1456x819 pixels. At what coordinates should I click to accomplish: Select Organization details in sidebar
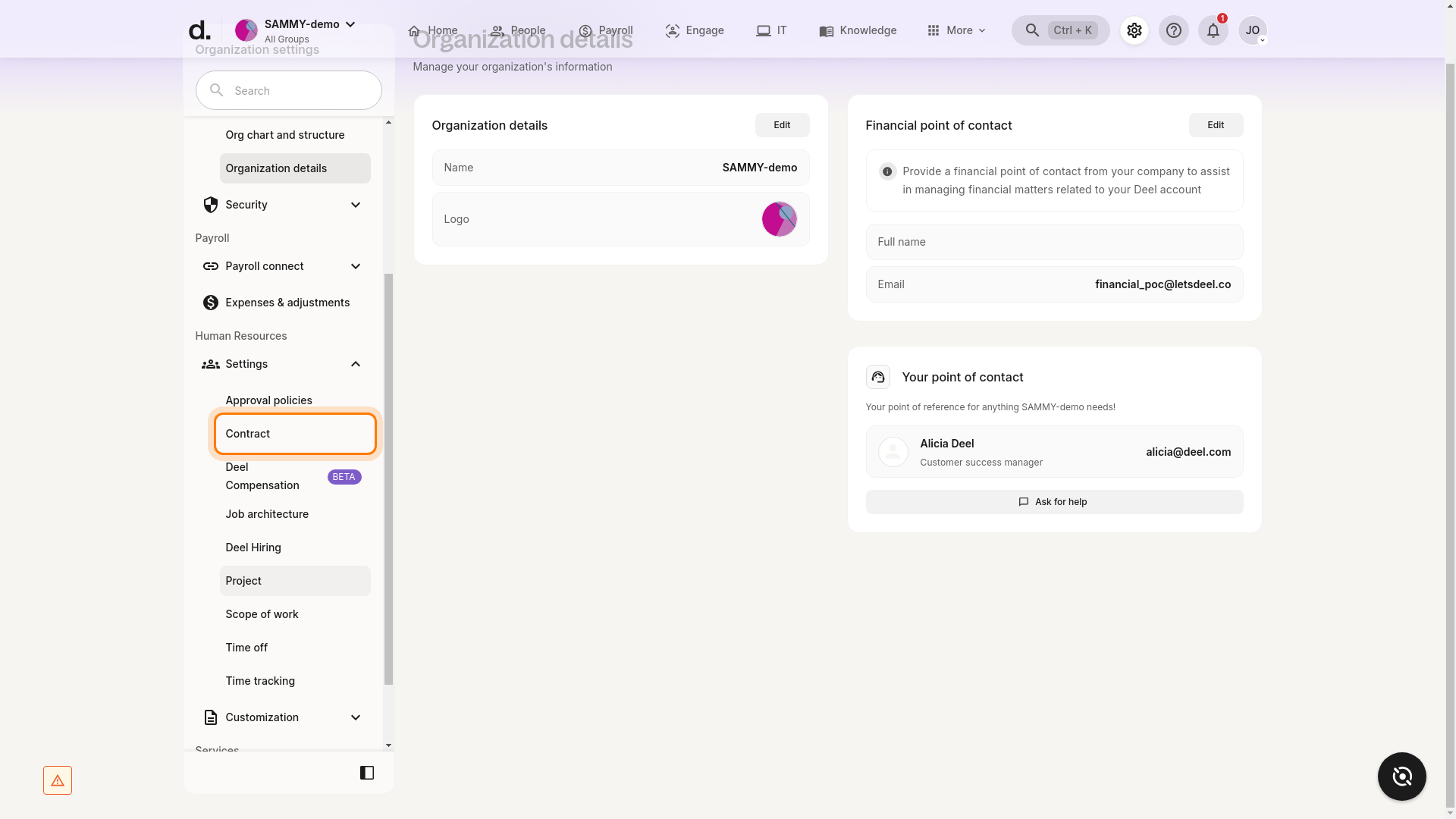[295, 168]
